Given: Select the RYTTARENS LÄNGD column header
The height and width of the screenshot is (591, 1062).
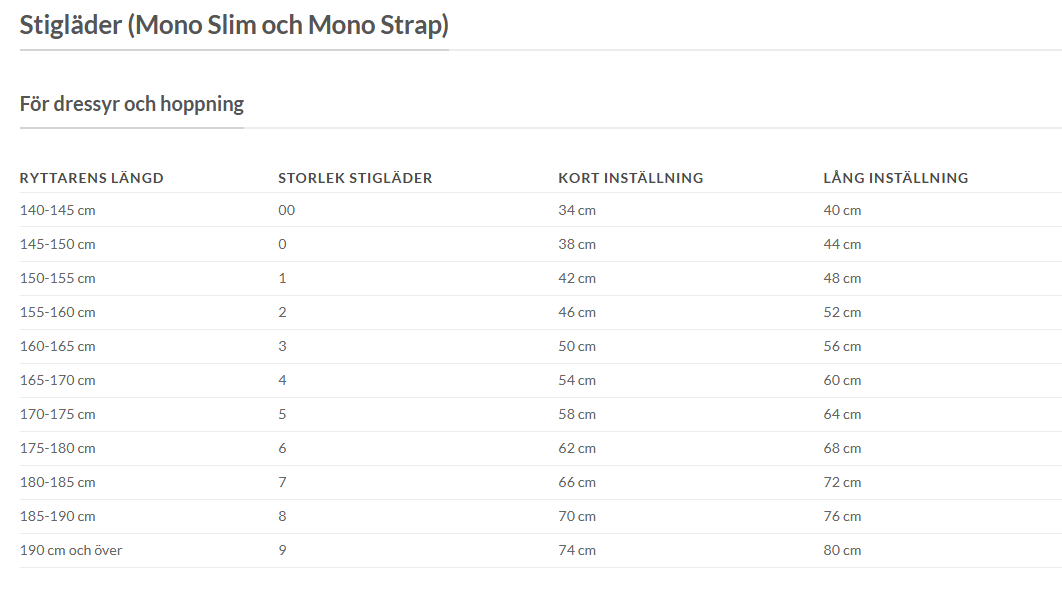Looking at the screenshot, I should tap(92, 178).
